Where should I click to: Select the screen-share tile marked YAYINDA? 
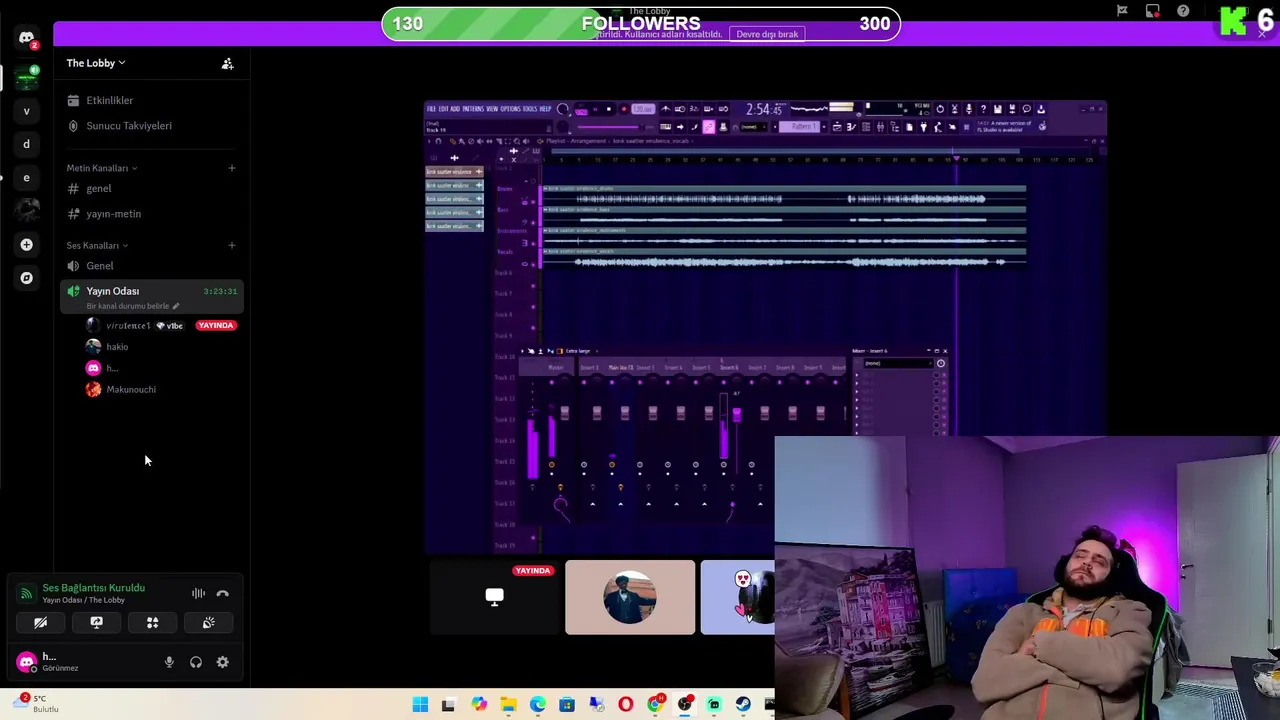(x=494, y=598)
